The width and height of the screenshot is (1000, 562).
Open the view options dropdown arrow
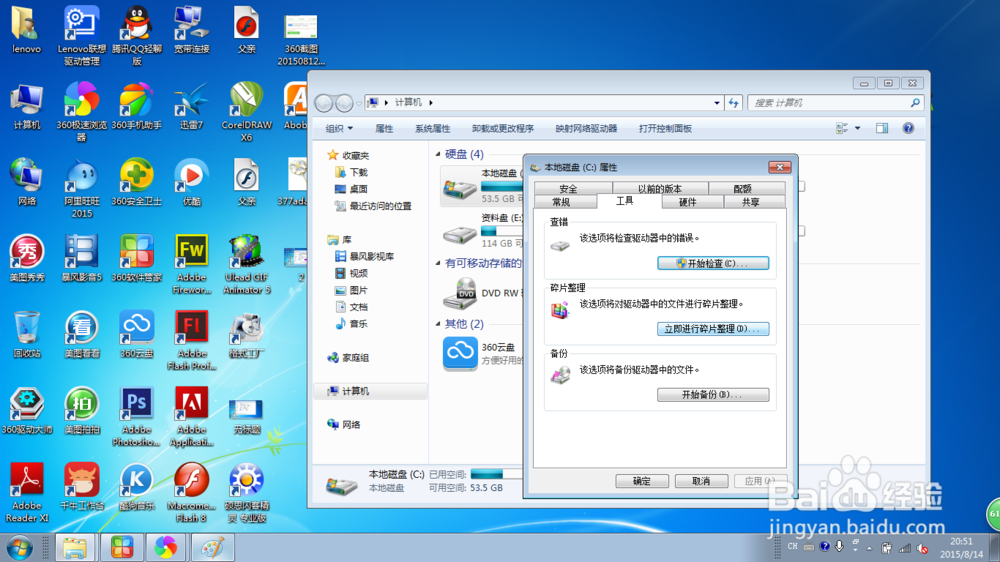click(858, 128)
